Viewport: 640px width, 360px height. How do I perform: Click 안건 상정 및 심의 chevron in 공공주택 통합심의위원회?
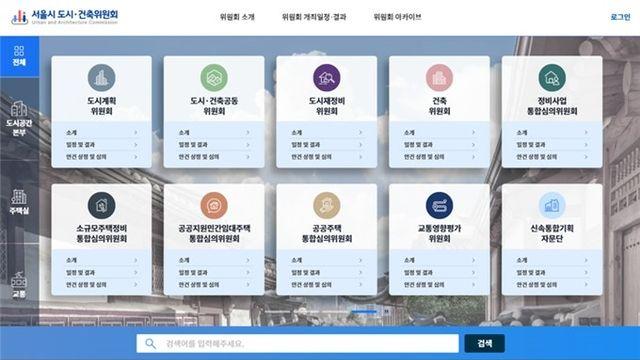pos(360,285)
